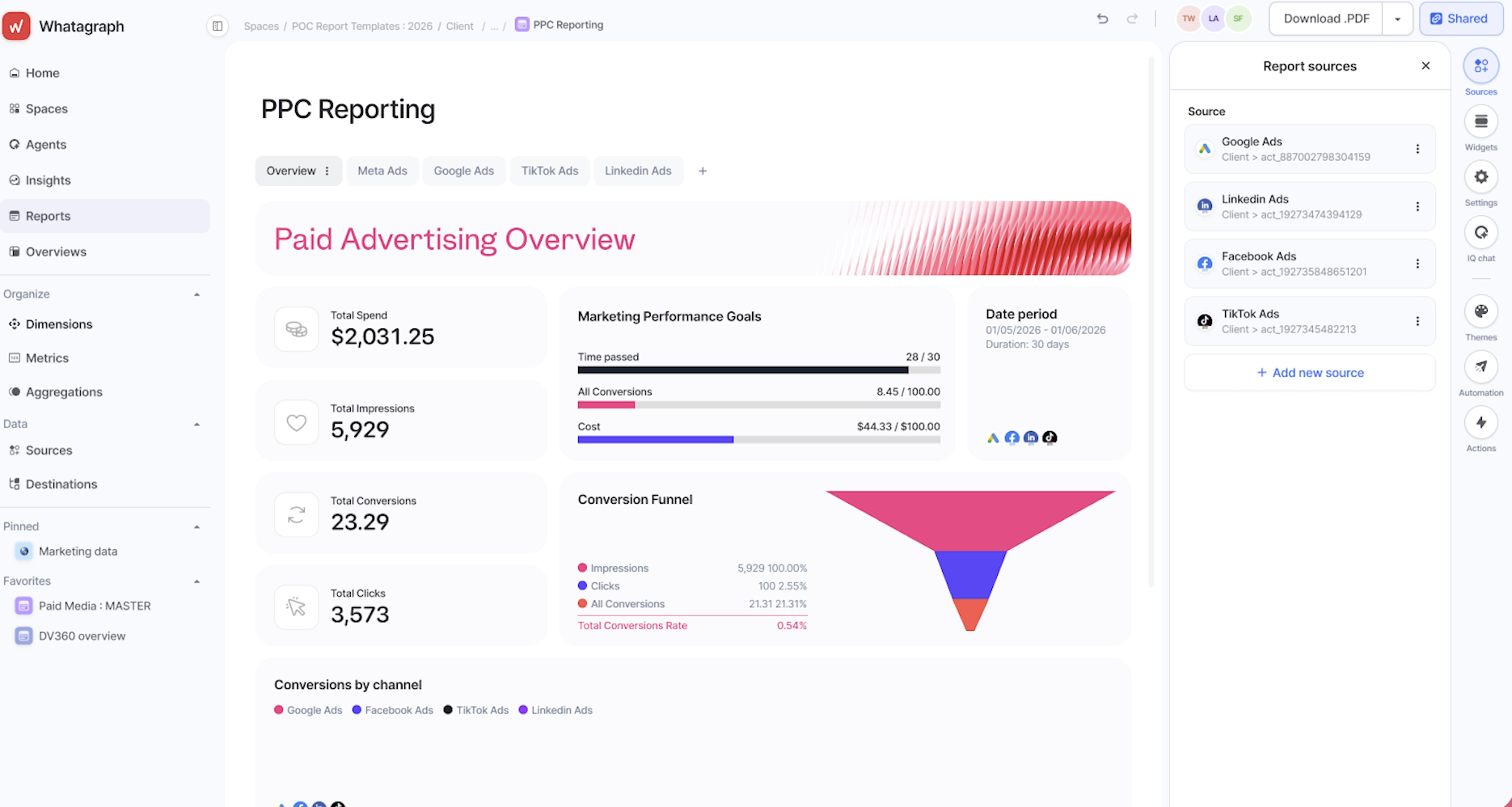
Task: Click Add new source button
Action: pos(1310,373)
